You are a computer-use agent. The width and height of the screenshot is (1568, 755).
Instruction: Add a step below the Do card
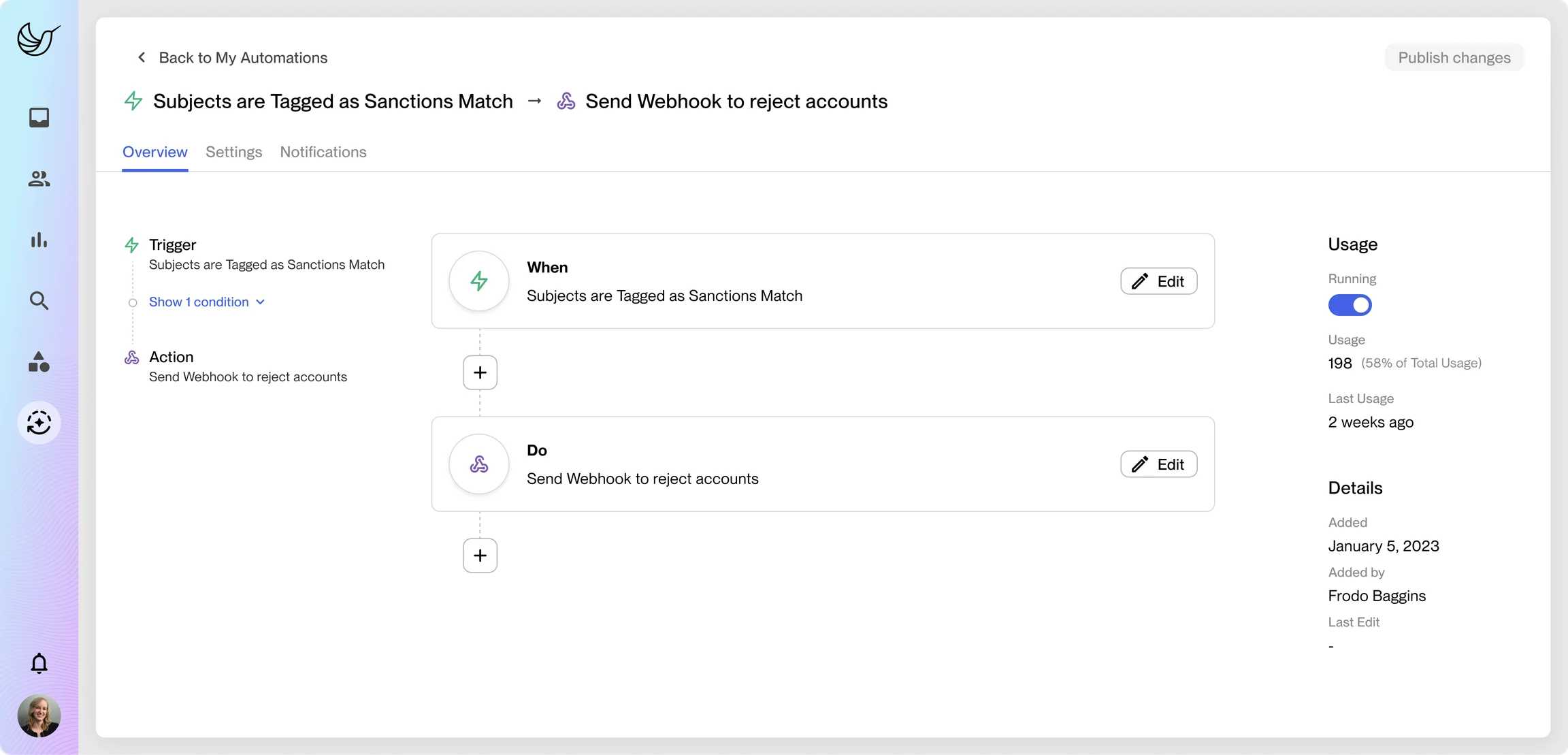(x=480, y=556)
